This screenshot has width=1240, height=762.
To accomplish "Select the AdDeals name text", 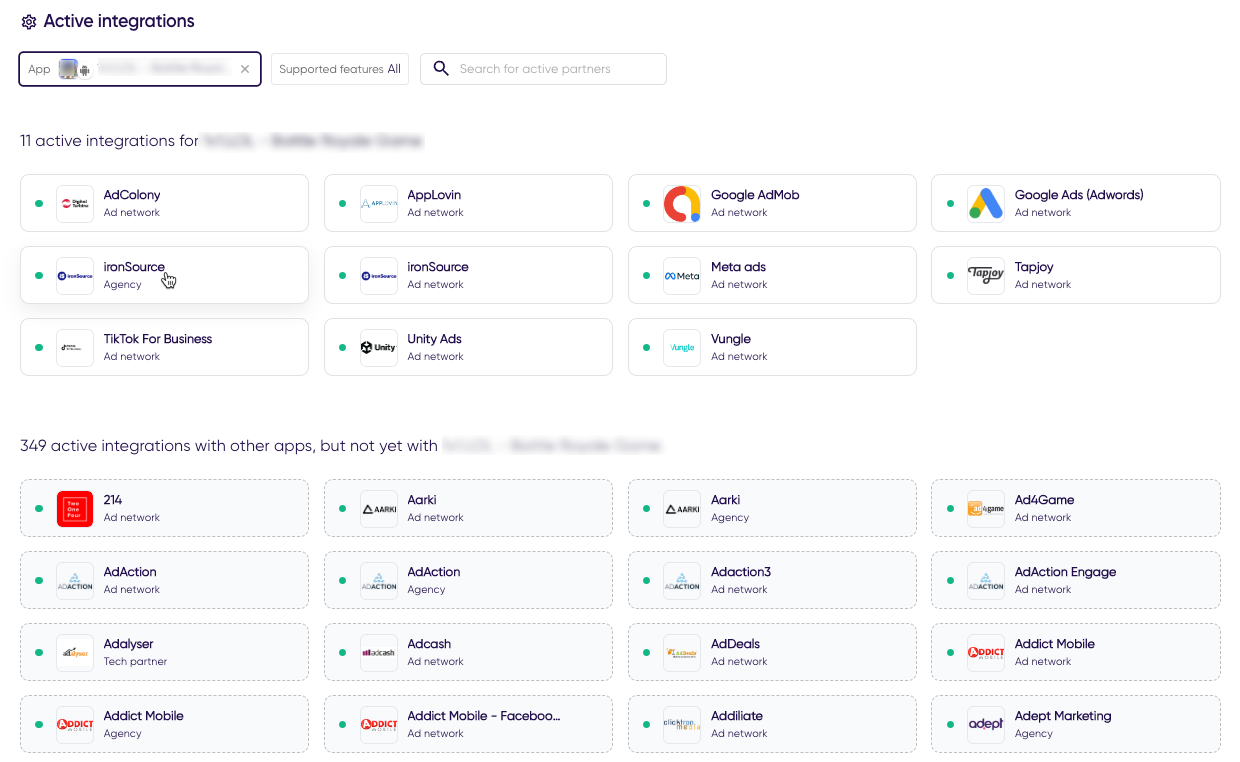I will coord(736,644).
